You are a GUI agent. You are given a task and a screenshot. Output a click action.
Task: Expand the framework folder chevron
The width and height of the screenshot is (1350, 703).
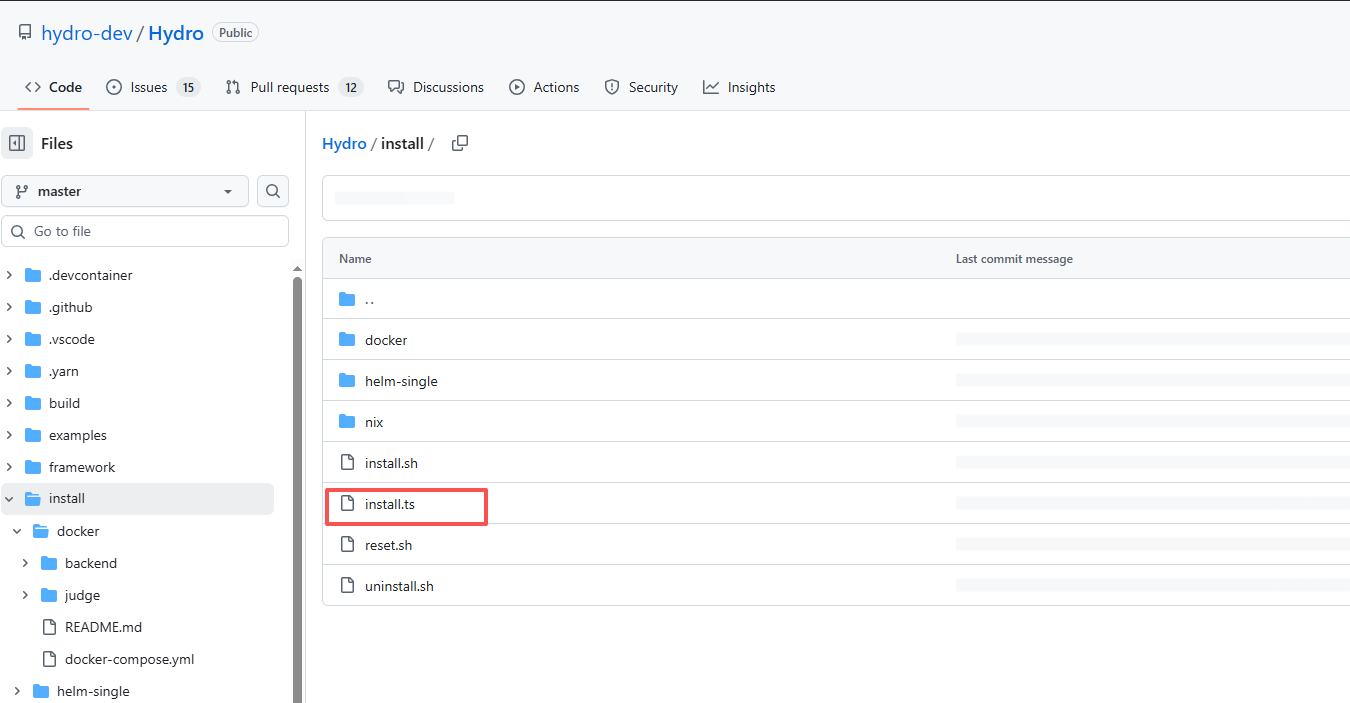(x=10, y=467)
